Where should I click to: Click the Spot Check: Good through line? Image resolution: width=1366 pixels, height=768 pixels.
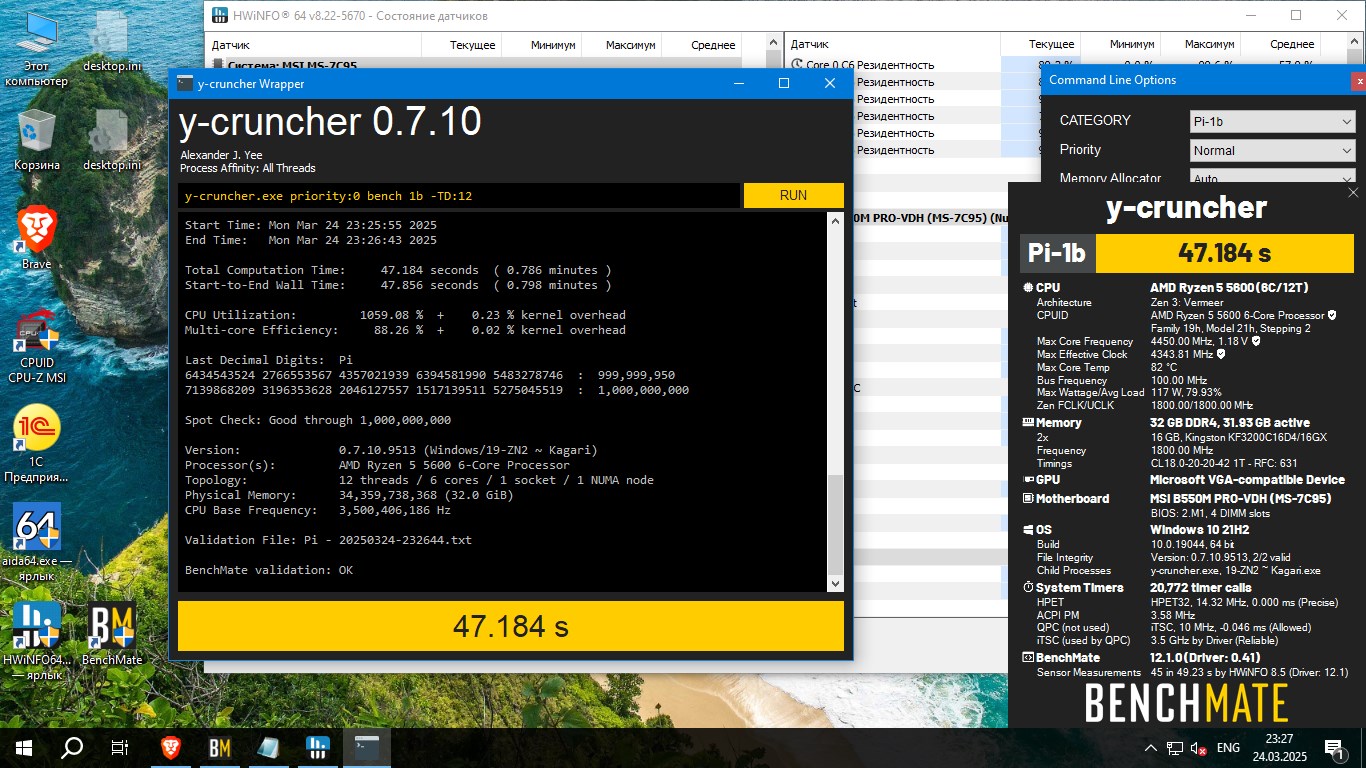point(318,420)
